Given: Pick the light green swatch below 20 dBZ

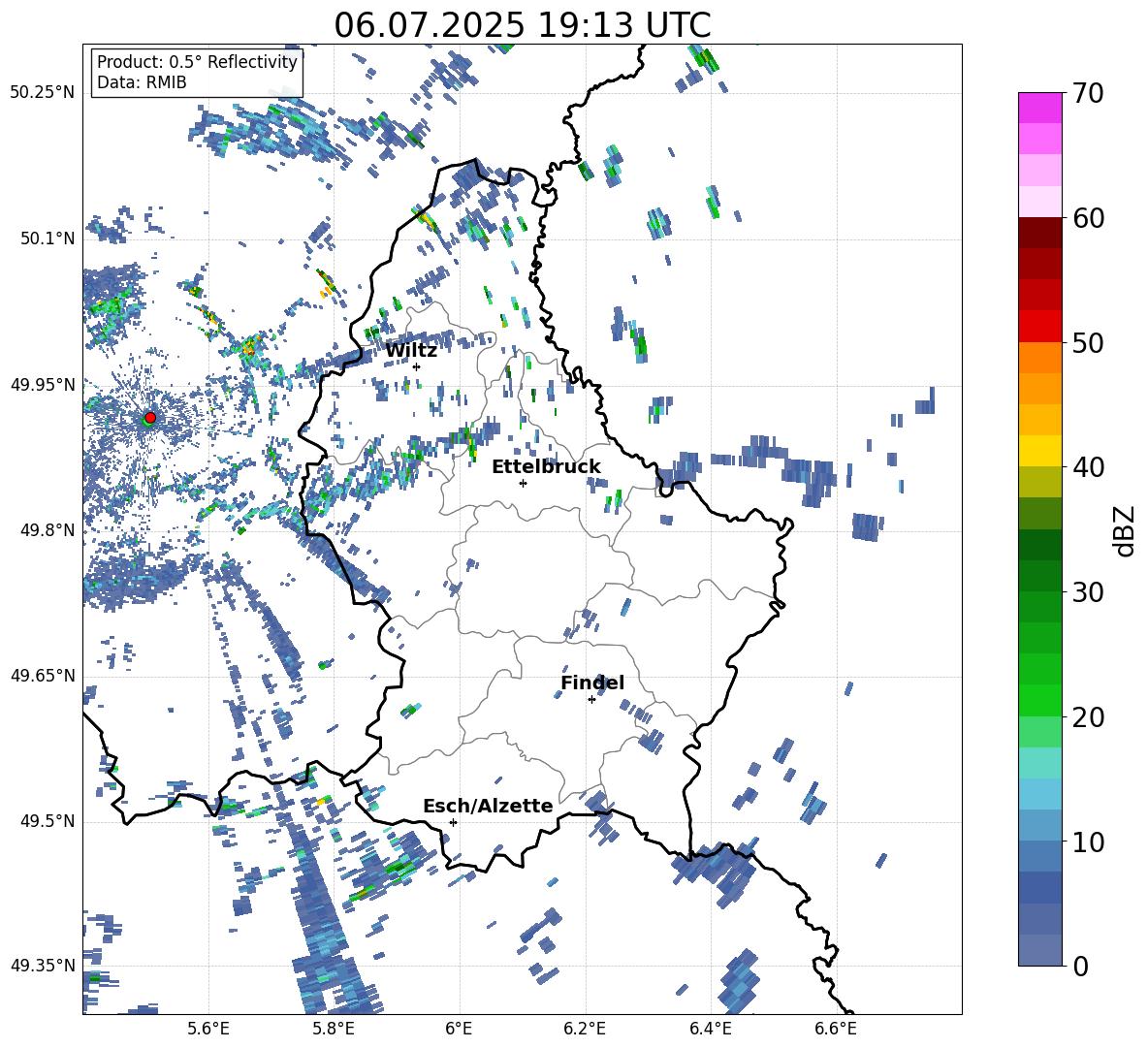Looking at the screenshot, I should (x=1039, y=732).
